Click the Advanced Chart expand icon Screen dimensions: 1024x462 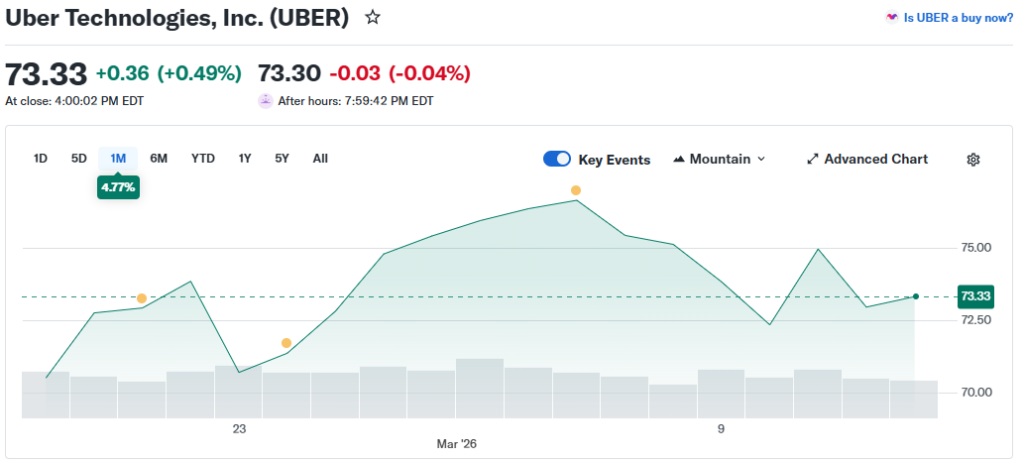coord(813,159)
